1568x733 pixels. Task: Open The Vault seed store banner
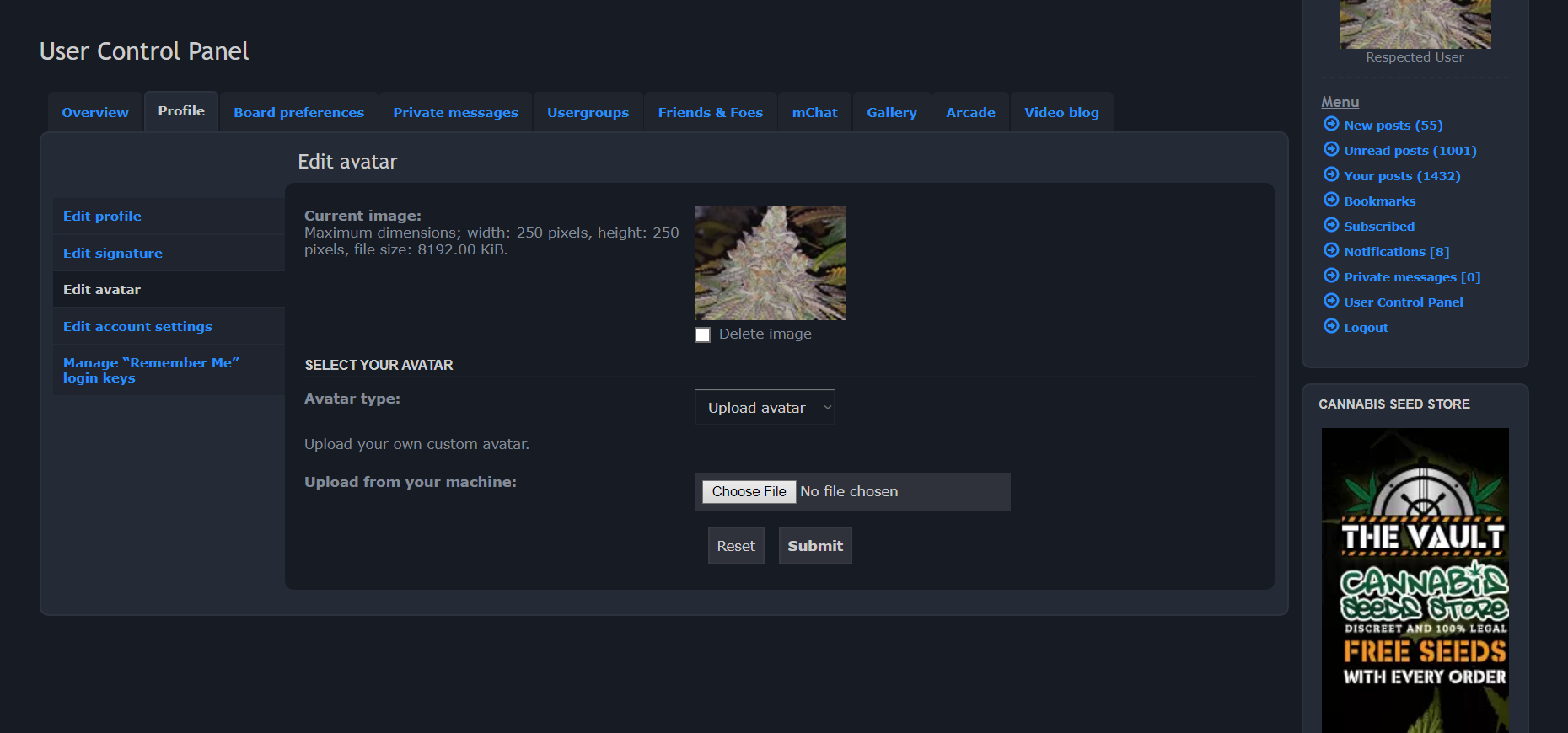click(x=1415, y=581)
